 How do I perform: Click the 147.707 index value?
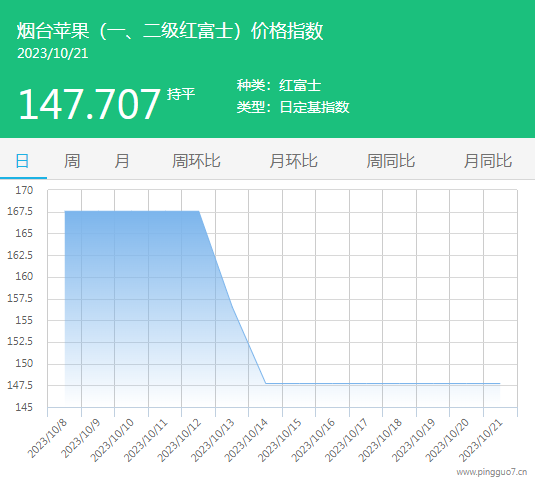[x=89, y=104]
